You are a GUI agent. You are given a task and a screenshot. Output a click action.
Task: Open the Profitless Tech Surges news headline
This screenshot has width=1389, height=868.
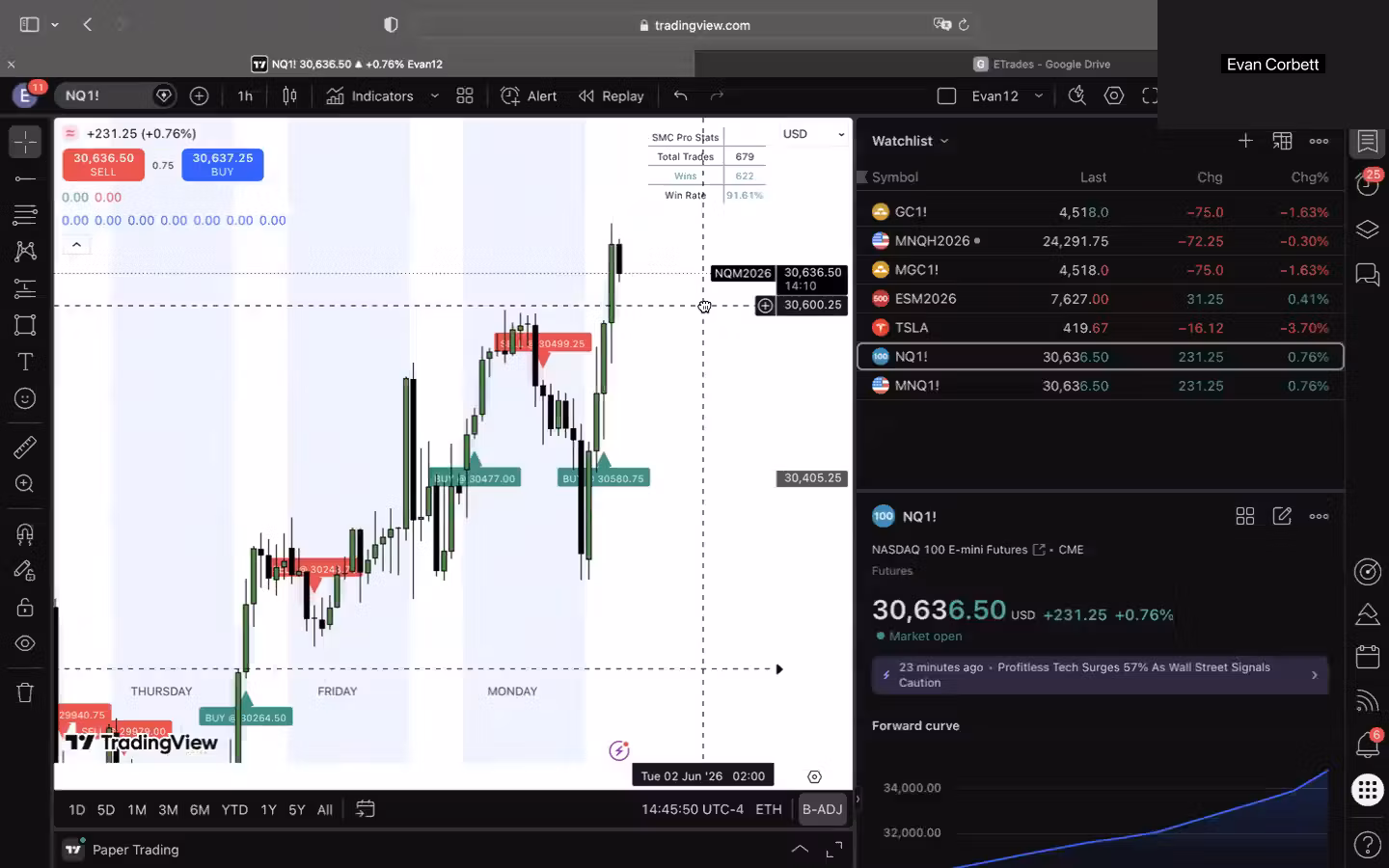click(x=1100, y=675)
